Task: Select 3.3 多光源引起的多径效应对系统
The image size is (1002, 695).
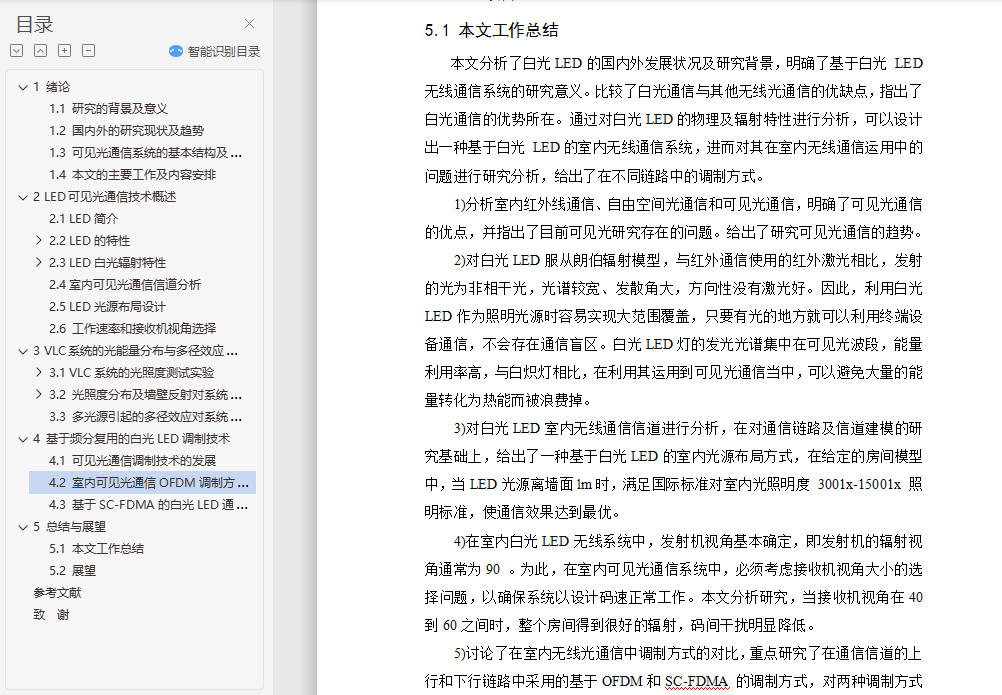Action: [145, 416]
